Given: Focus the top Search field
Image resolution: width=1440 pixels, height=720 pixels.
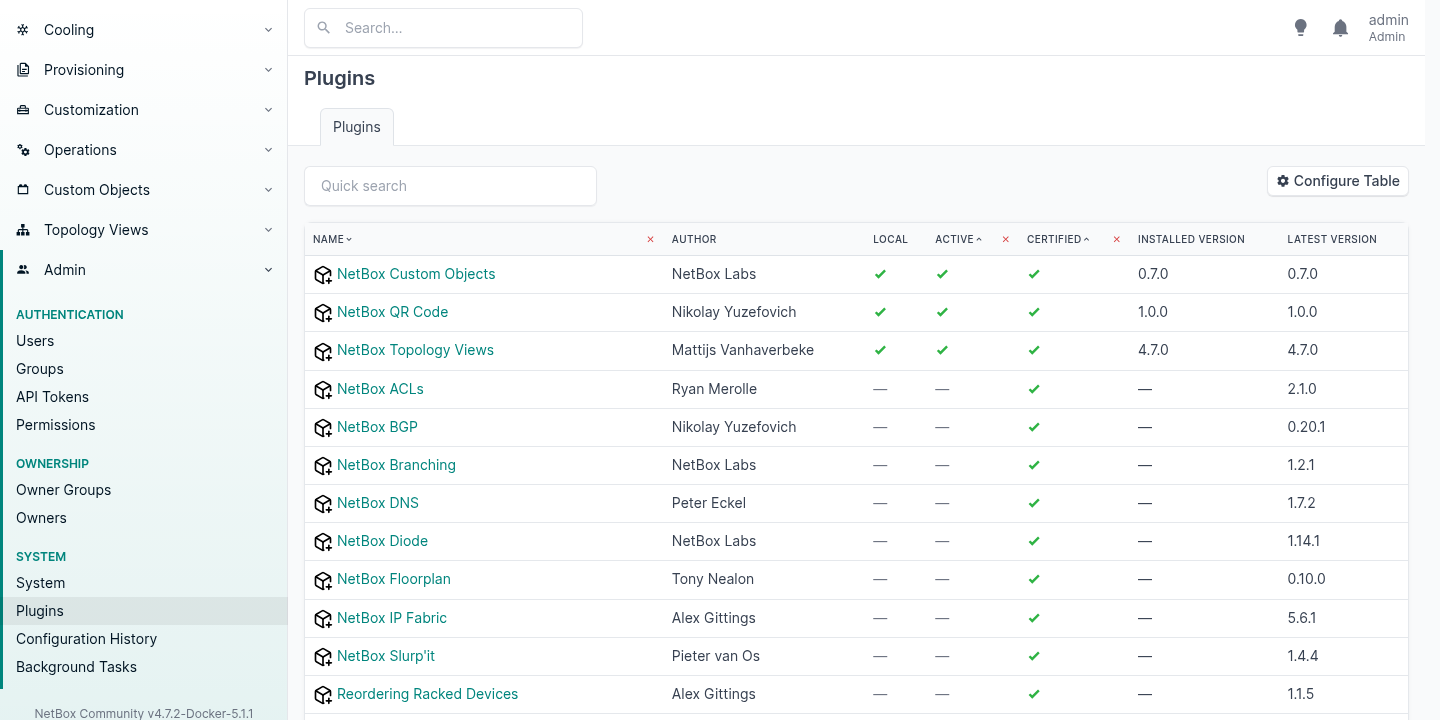Looking at the screenshot, I should 443,28.
